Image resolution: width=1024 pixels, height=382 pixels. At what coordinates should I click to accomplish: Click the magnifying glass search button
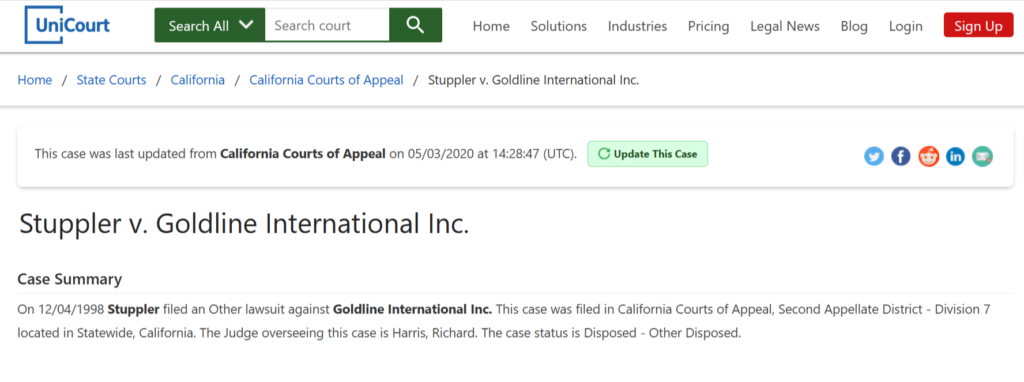[x=415, y=25]
